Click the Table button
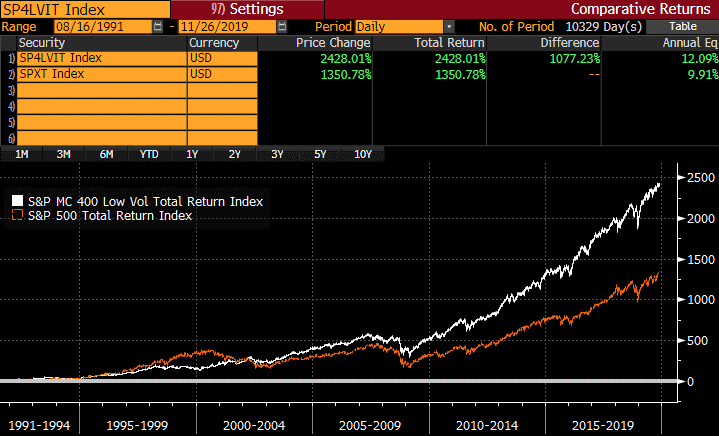 [682, 27]
